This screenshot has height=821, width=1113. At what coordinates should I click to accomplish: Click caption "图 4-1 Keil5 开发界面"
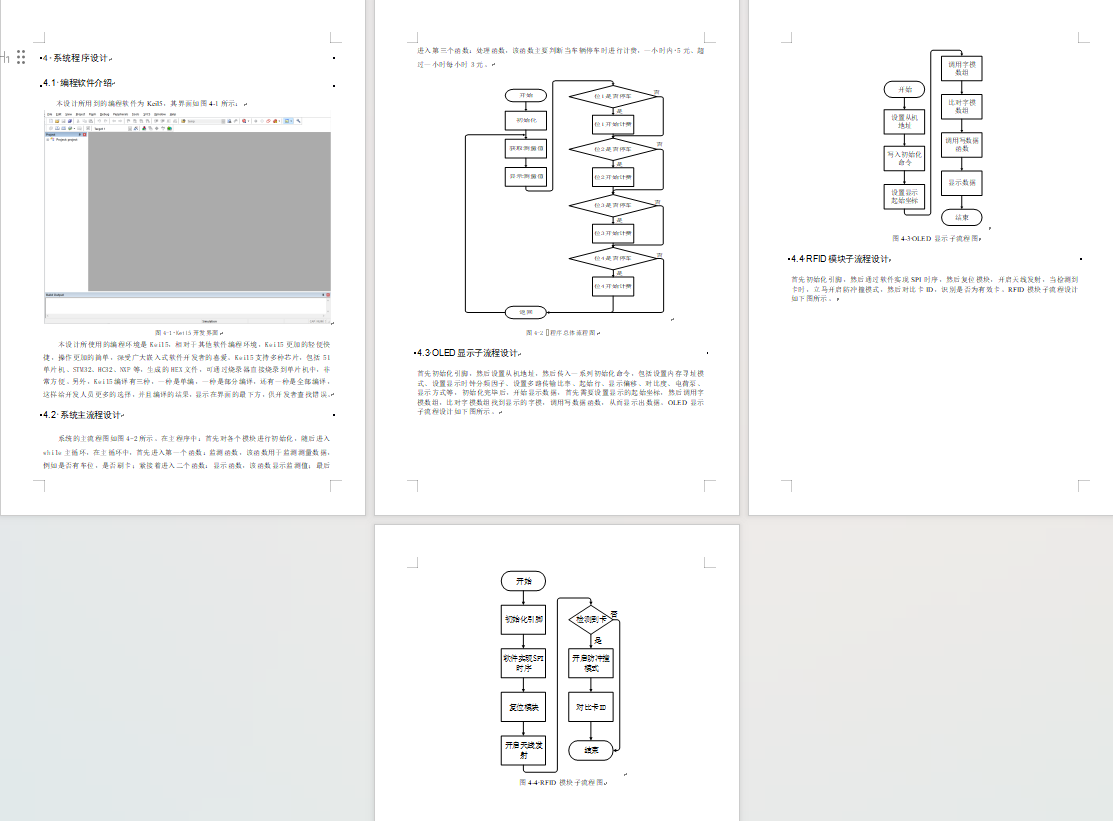187,332
